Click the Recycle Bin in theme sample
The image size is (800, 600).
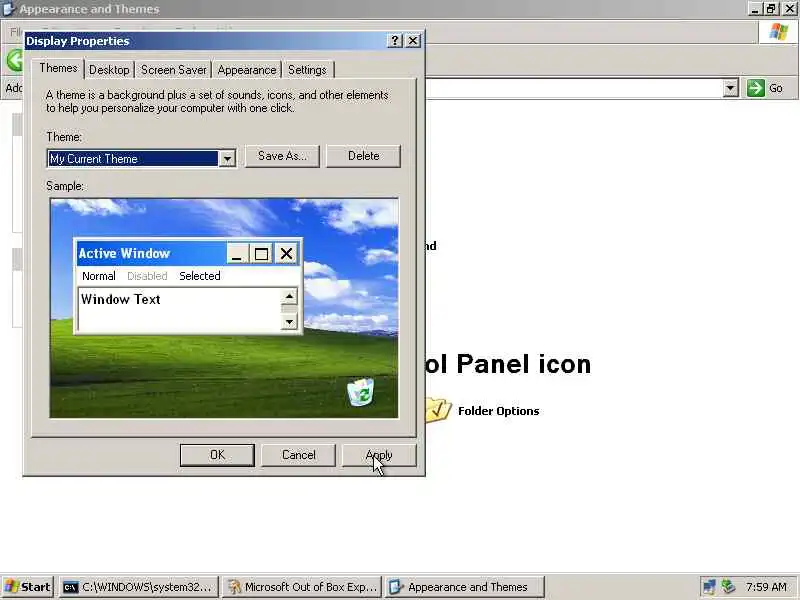point(361,392)
